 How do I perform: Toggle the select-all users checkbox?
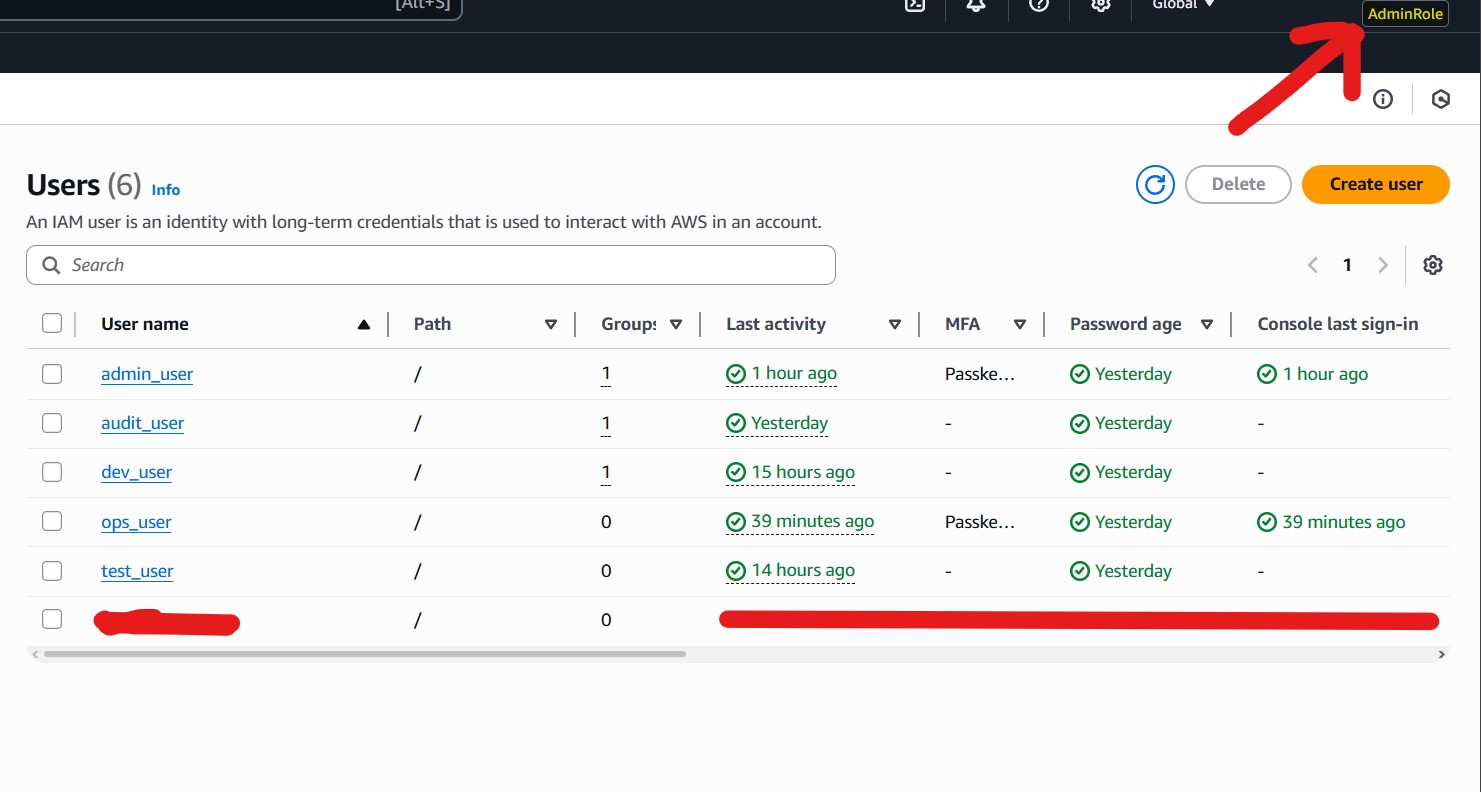[x=52, y=323]
